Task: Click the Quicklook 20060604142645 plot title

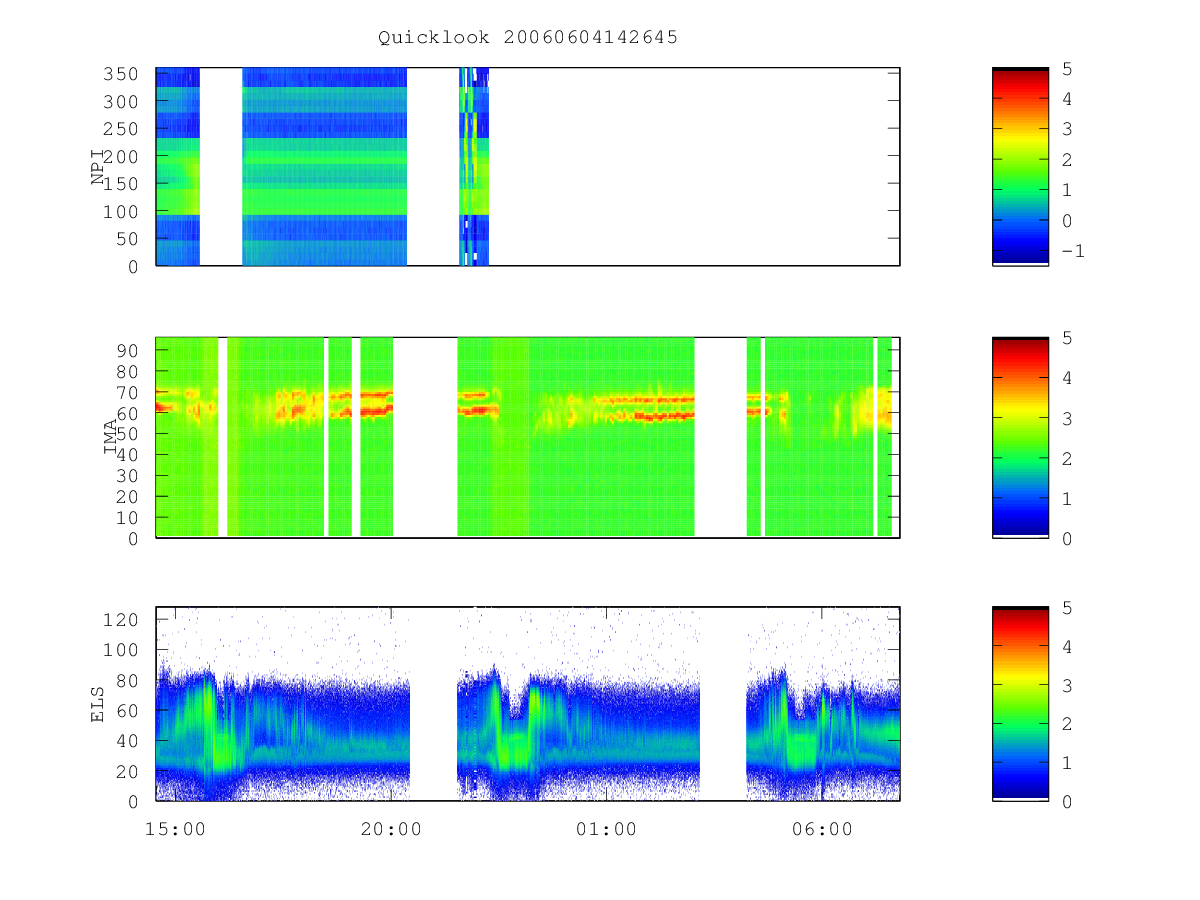Action: [x=528, y=37]
